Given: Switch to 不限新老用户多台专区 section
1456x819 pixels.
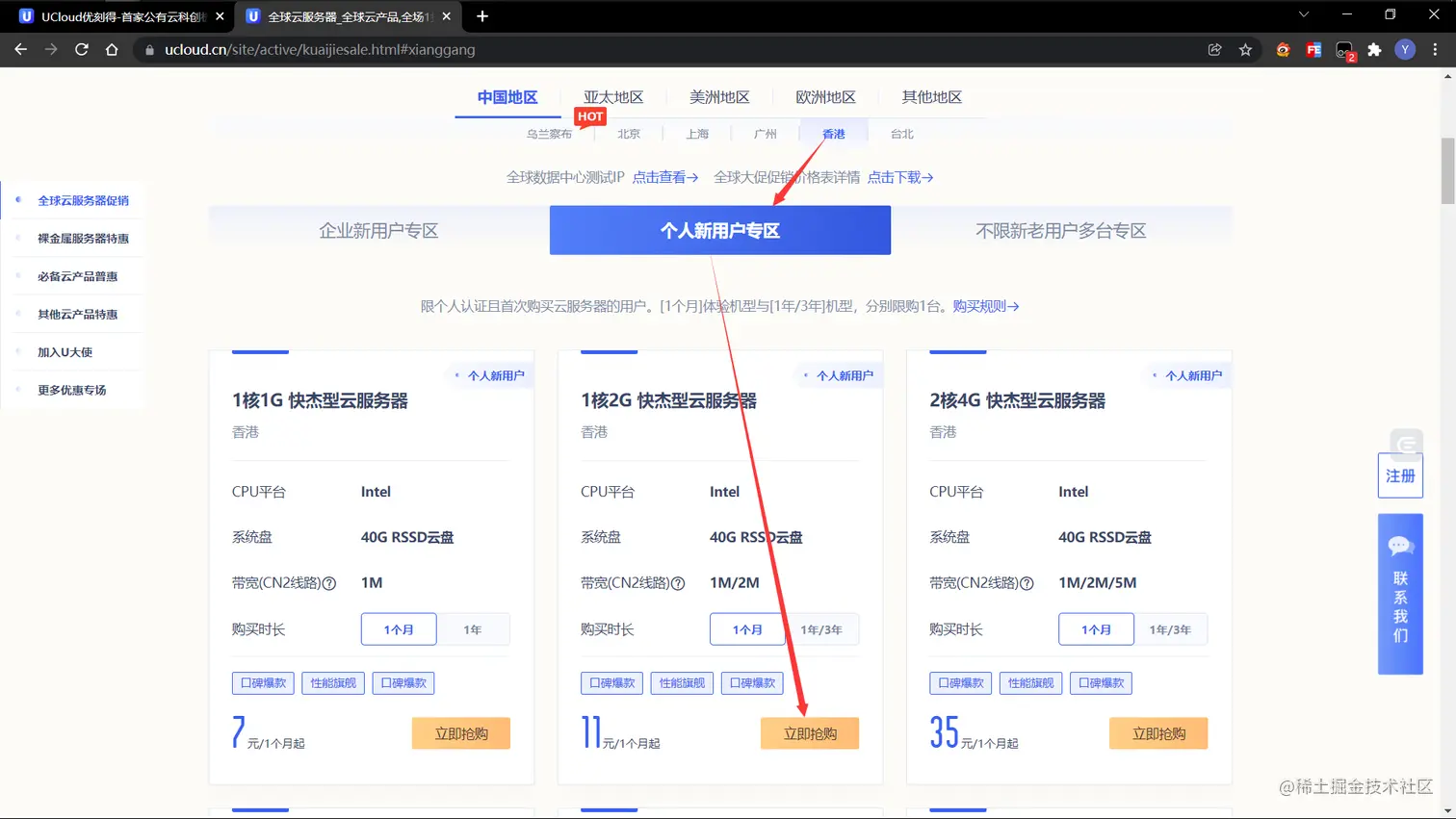Looking at the screenshot, I should pyautogui.click(x=1061, y=230).
